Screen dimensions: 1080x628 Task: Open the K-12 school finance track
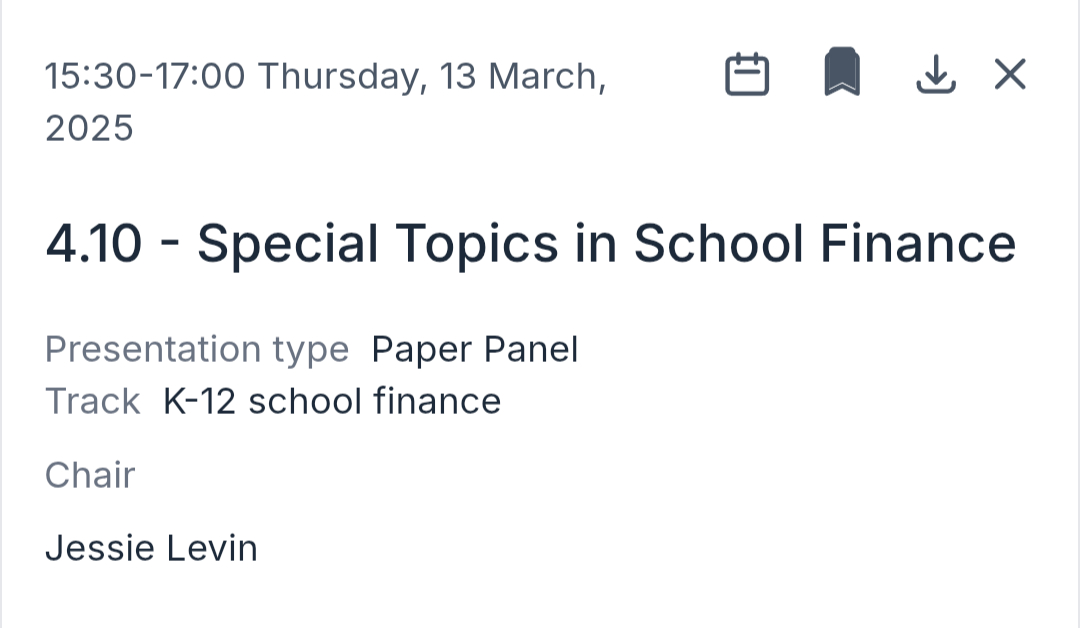[x=332, y=401]
